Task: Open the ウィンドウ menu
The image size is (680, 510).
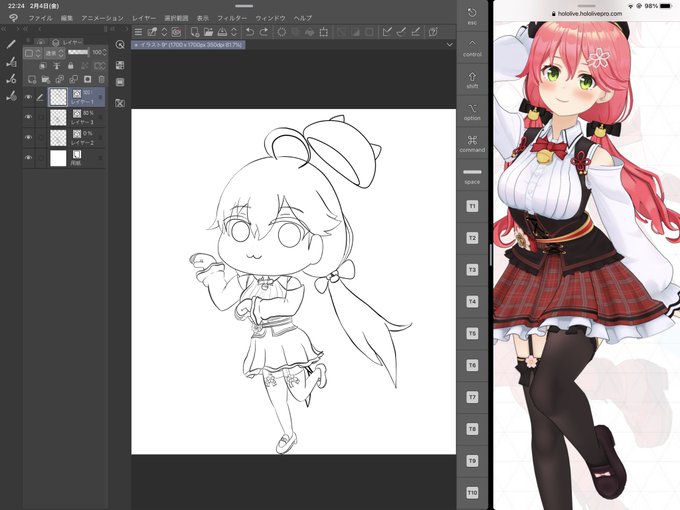Action: coord(270,18)
